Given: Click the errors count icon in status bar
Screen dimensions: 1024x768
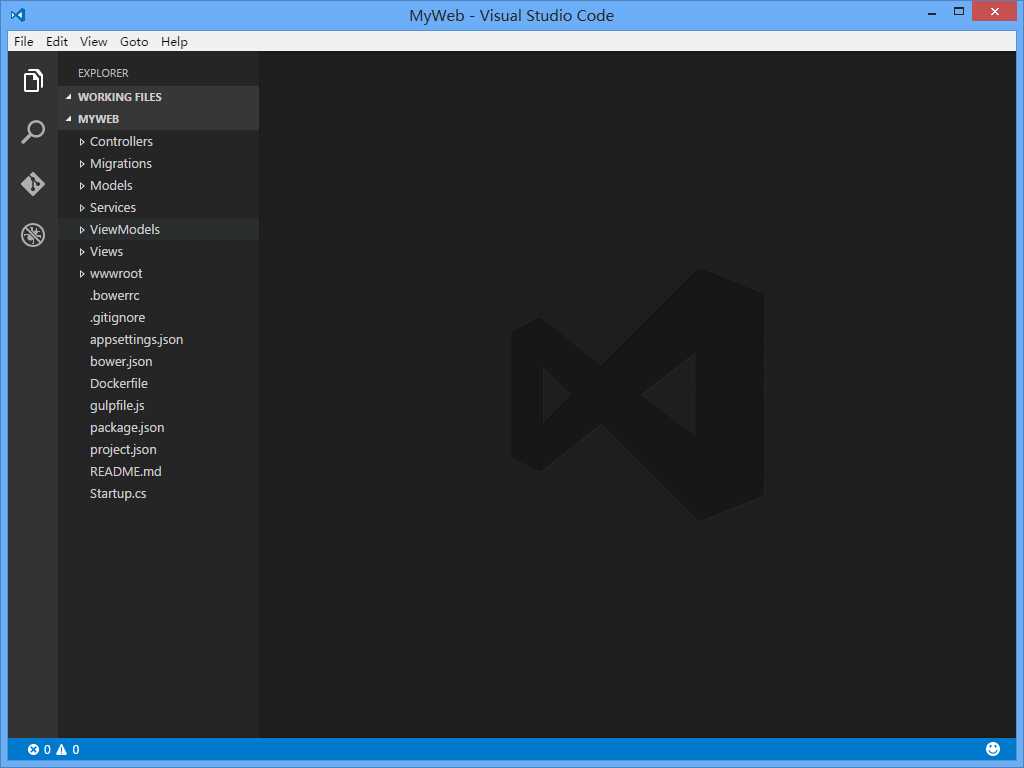Looking at the screenshot, I should 33,750.
